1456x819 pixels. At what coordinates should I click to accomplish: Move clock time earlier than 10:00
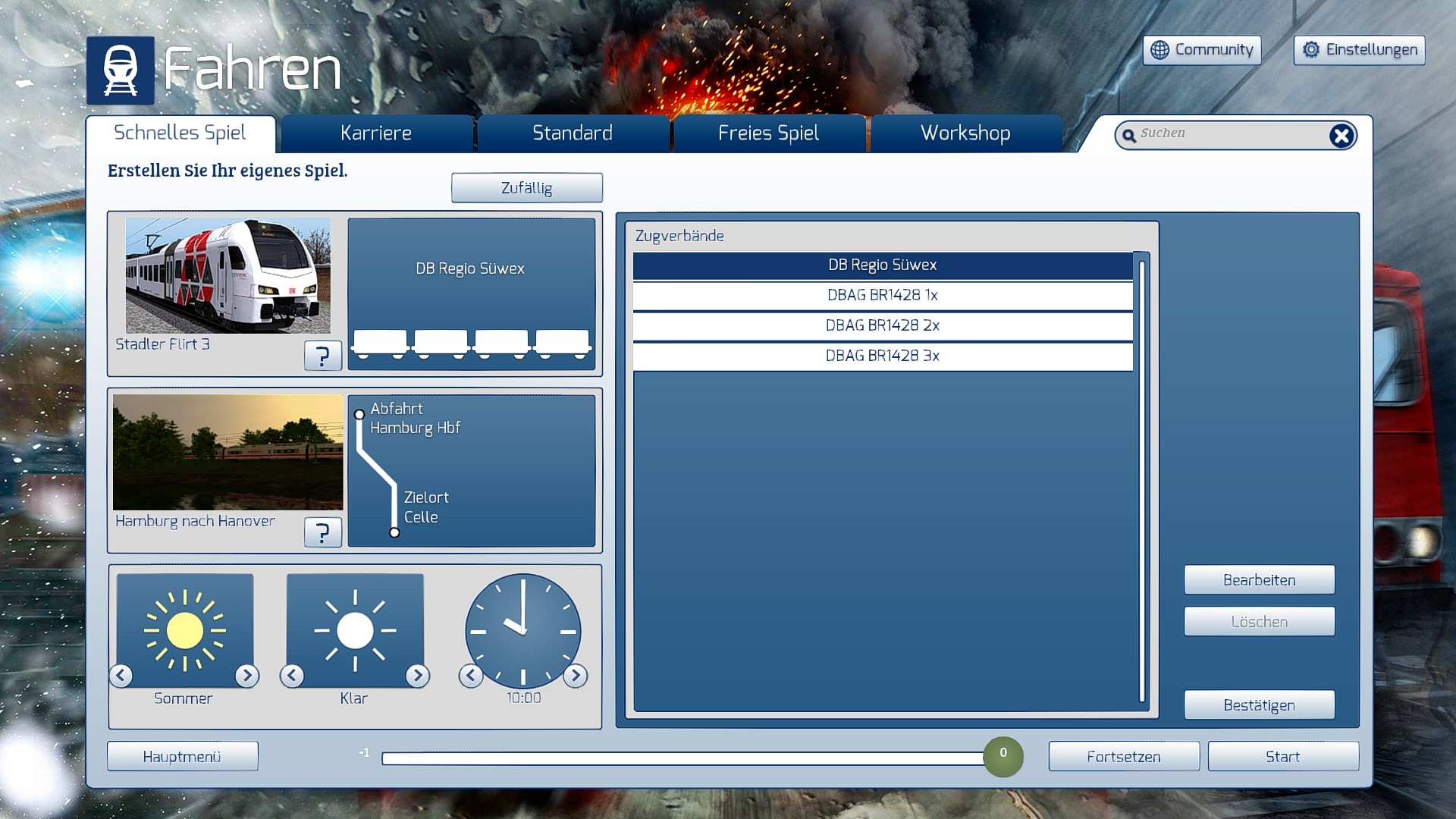[471, 675]
